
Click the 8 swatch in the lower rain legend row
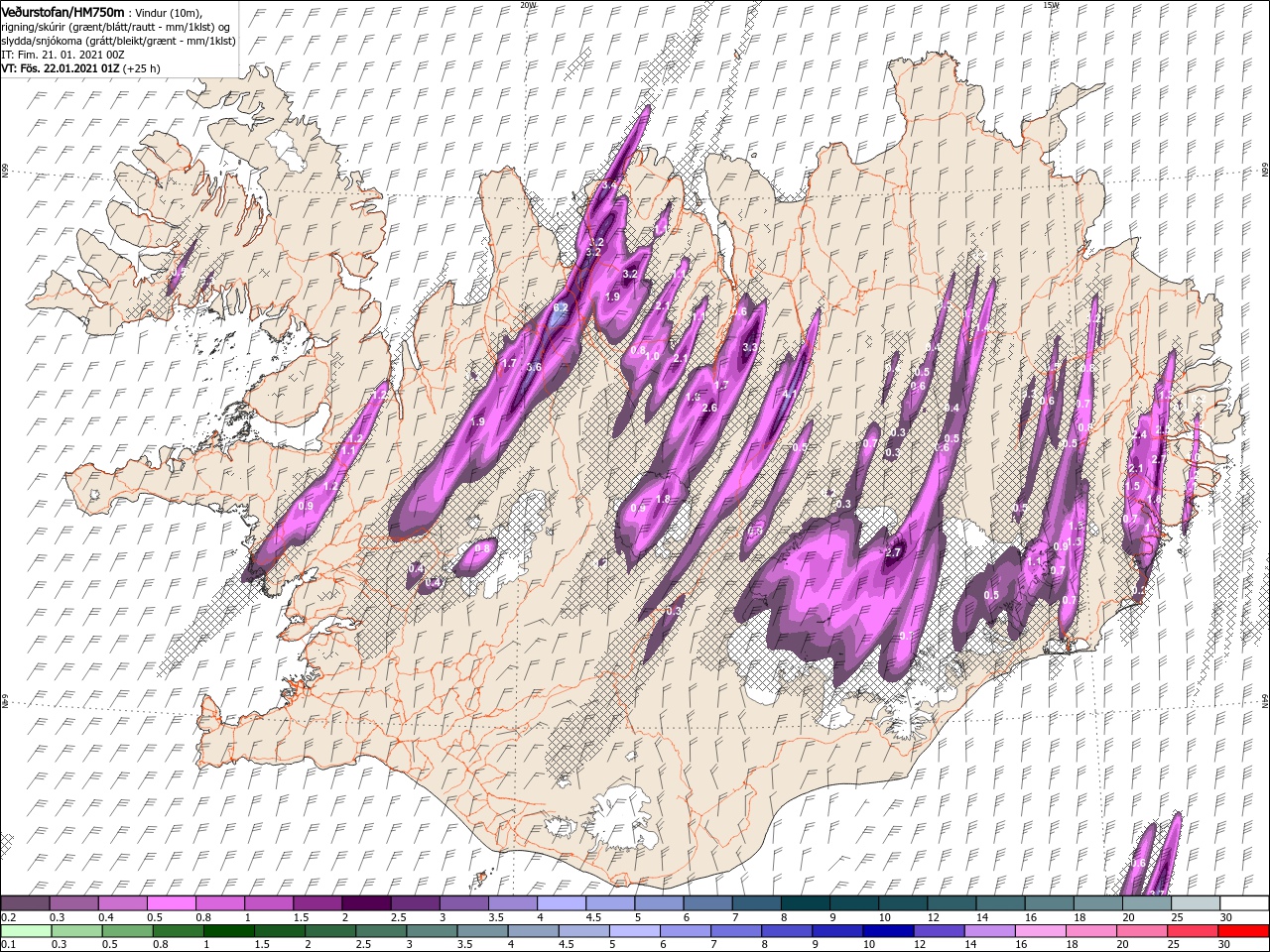[788, 931]
